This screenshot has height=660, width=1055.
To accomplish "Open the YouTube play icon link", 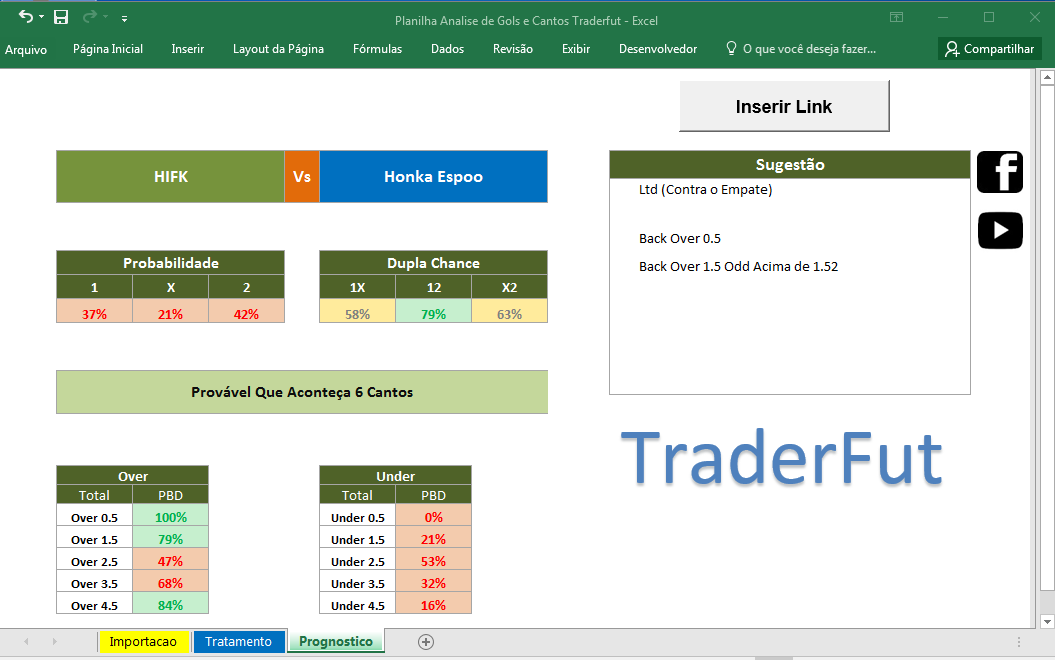I will [x=1000, y=231].
